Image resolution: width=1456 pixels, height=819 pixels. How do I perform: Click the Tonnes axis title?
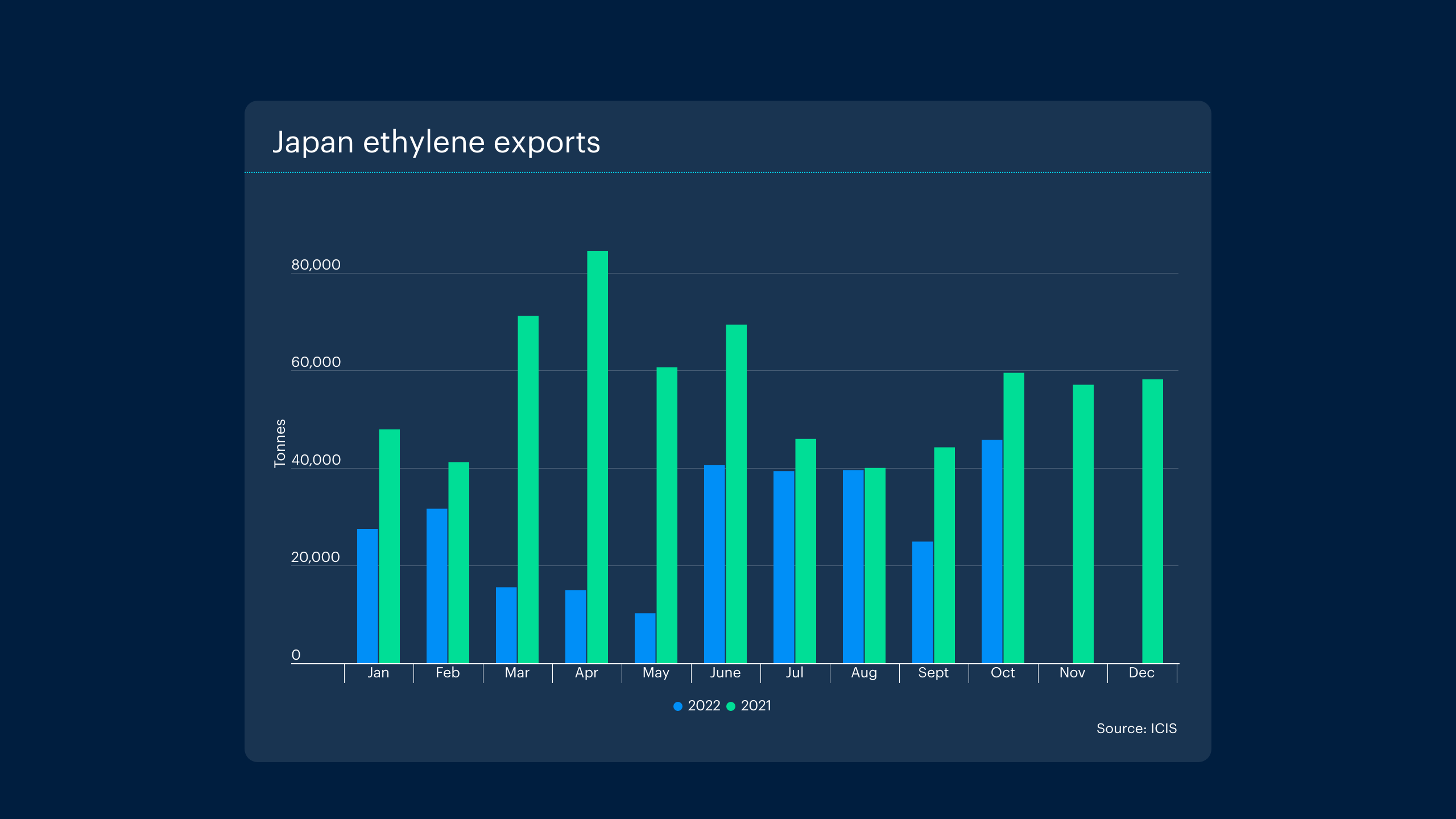click(280, 443)
